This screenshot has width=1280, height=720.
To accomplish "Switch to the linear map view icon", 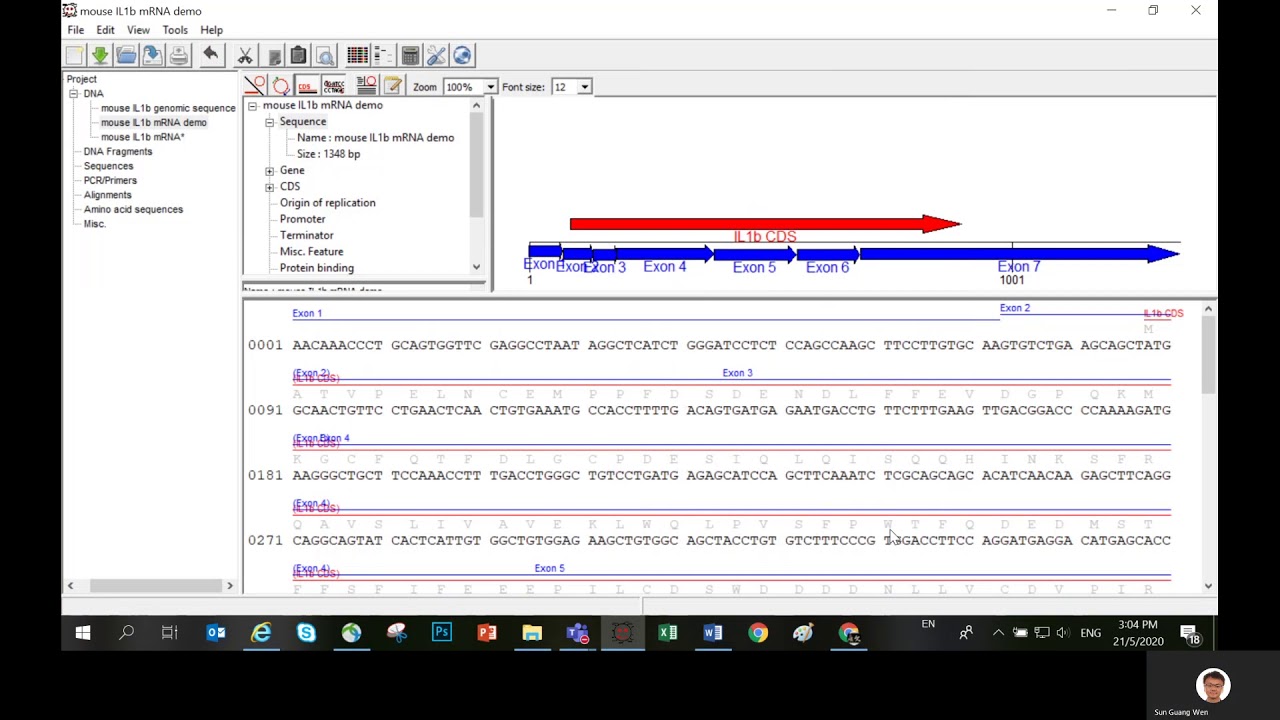I will click(x=255, y=86).
